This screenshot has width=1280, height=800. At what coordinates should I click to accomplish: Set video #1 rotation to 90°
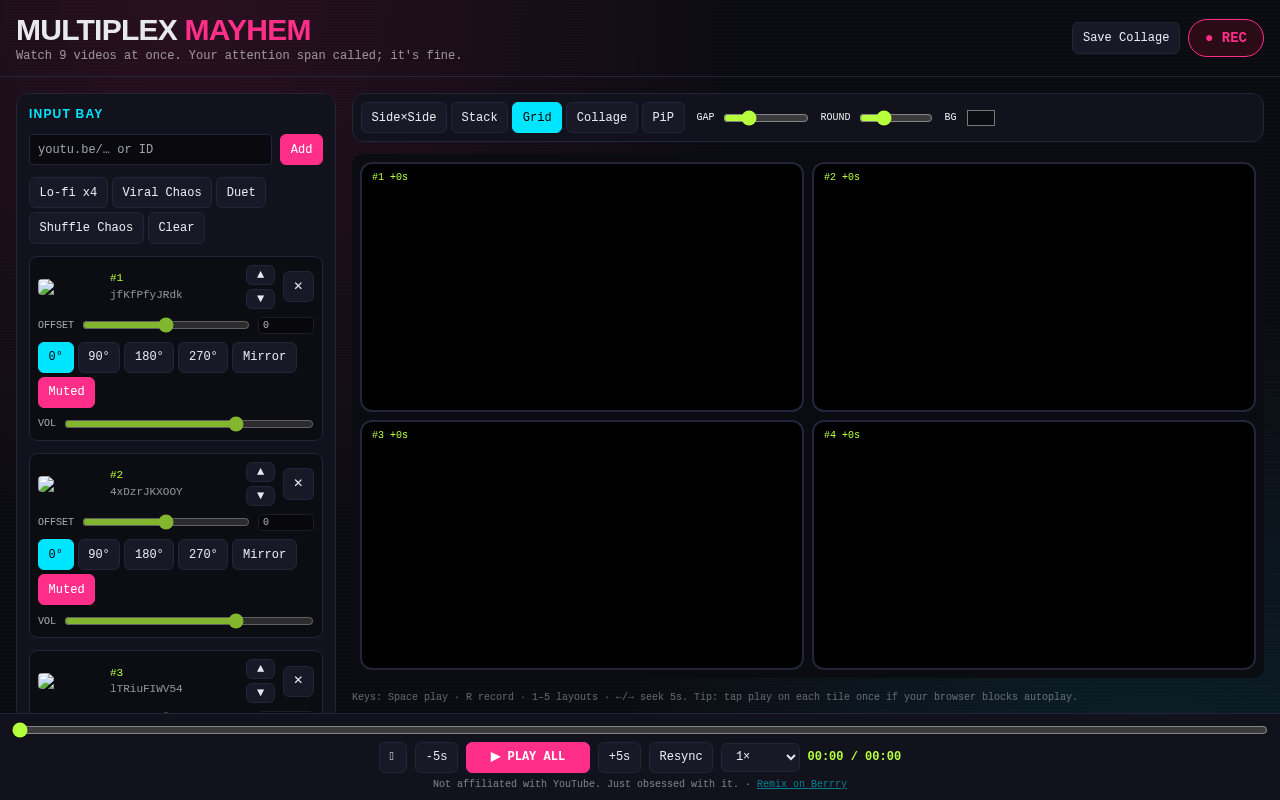click(99, 357)
